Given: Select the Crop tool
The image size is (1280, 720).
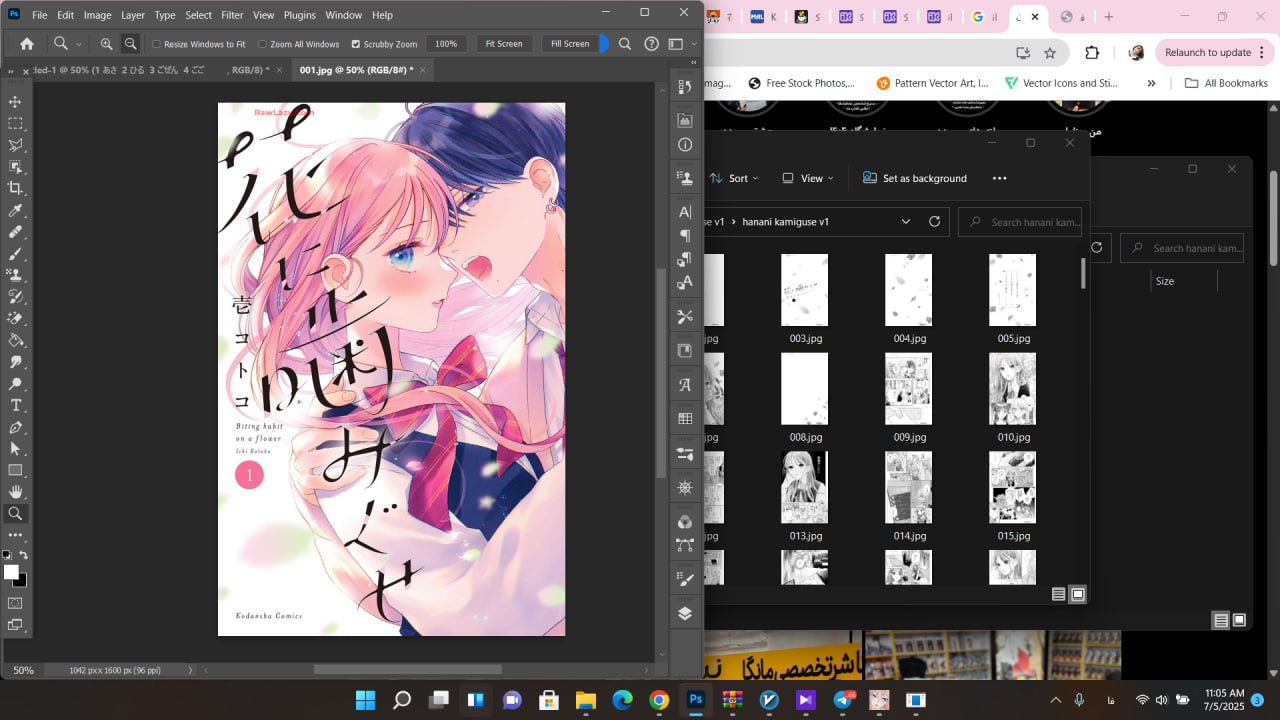Looking at the screenshot, I should point(15,188).
